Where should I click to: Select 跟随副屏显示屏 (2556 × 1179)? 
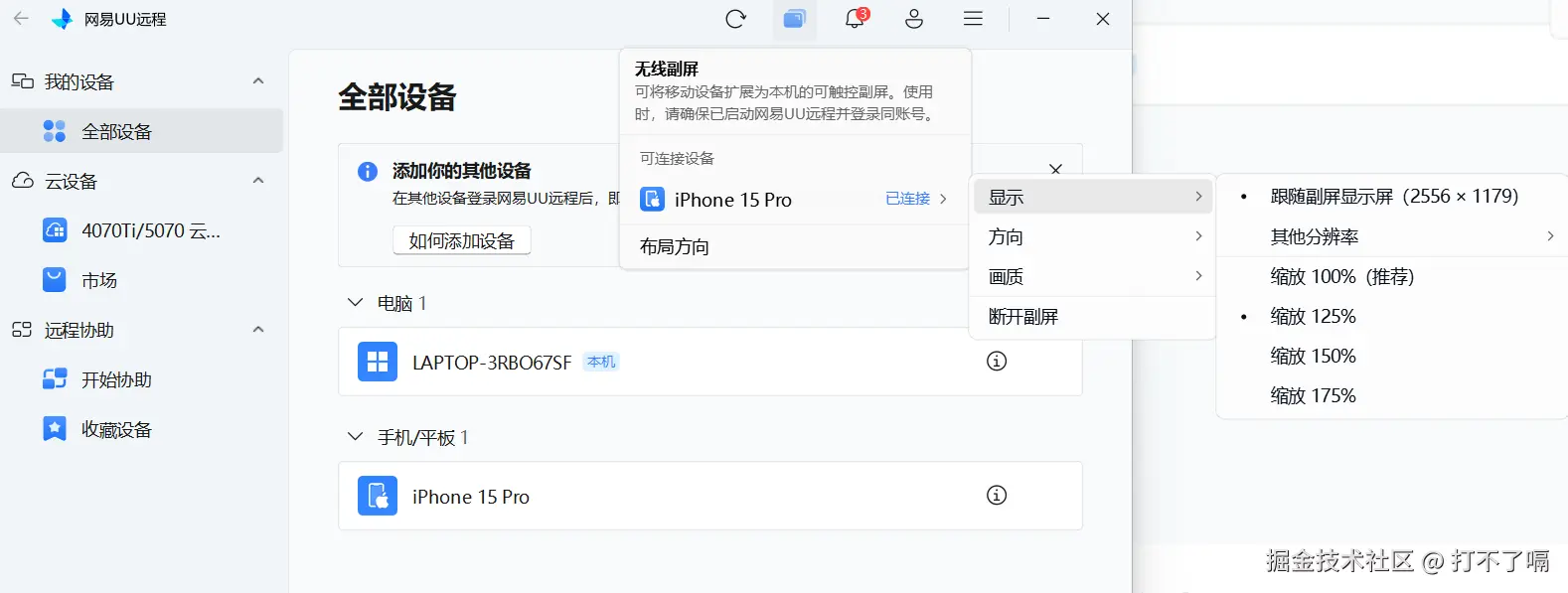1393,197
